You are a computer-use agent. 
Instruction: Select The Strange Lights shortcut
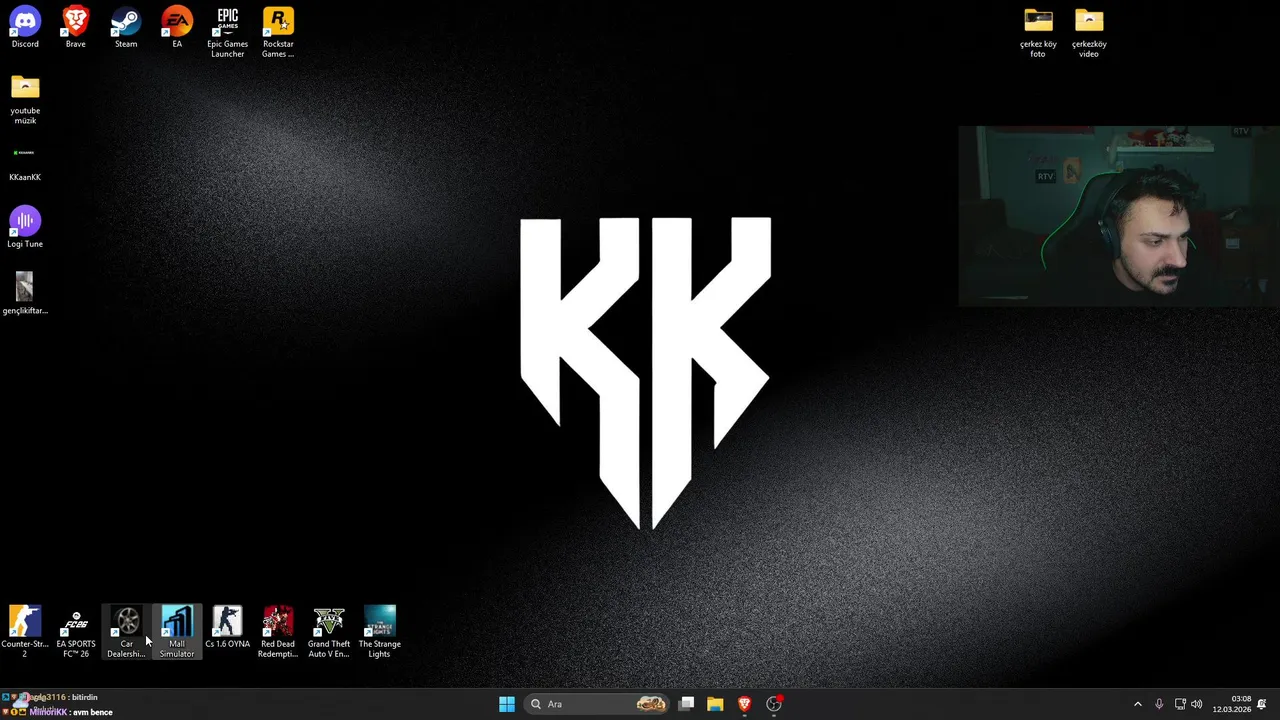coord(380,632)
